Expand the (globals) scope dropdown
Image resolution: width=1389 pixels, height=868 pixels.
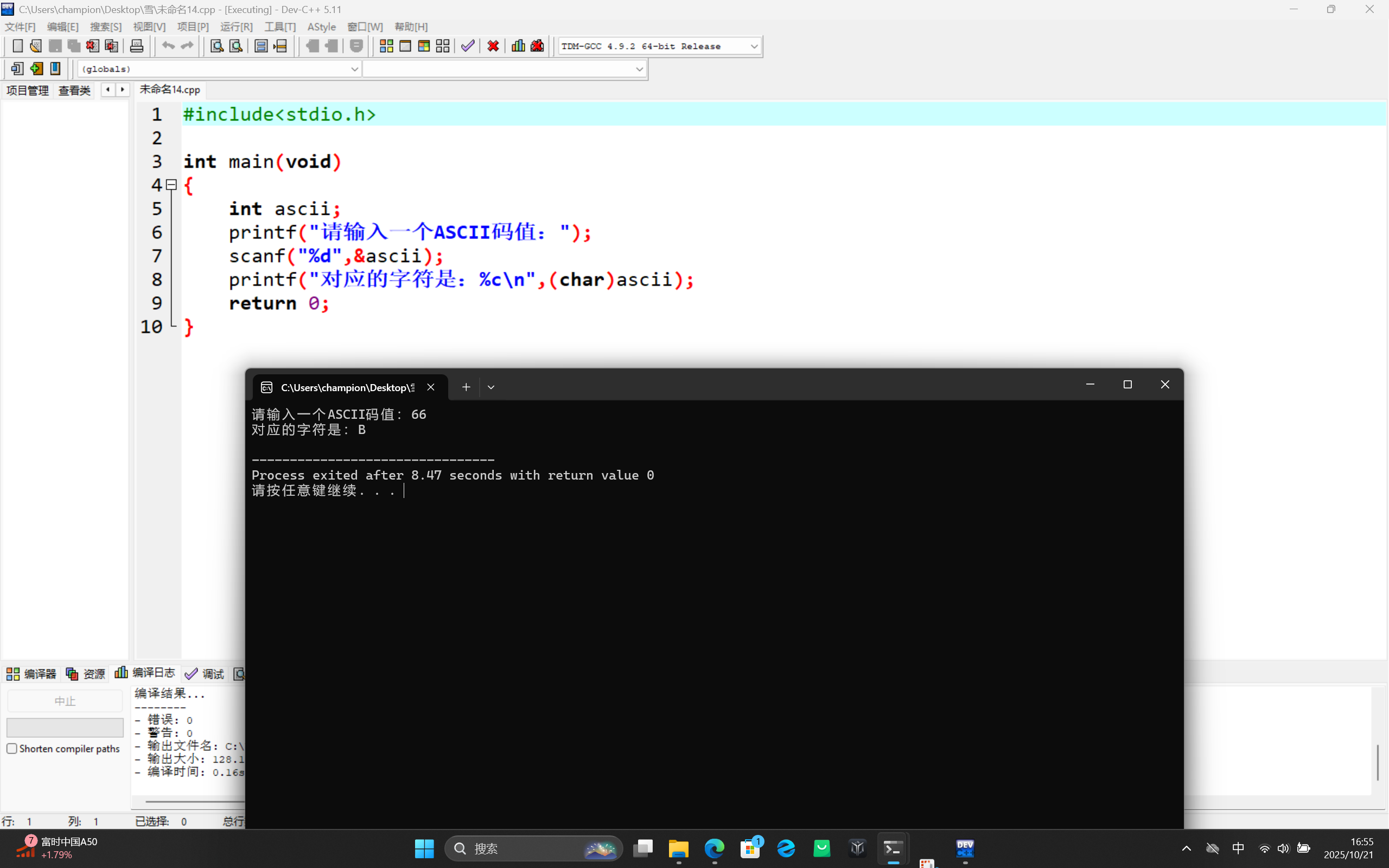pyautogui.click(x=354, y=69)
